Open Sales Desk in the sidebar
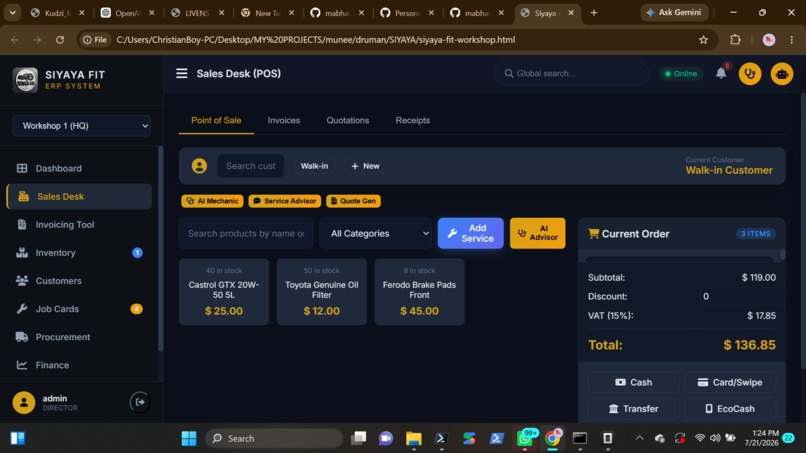Image resolution: width=806 pixels, height=453 pixels. [x=80, y=196]
